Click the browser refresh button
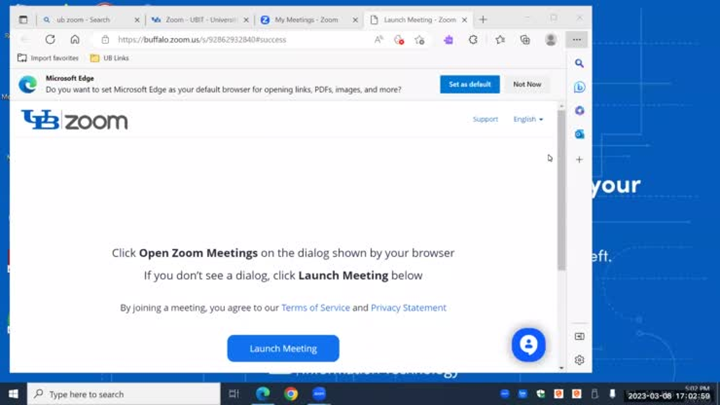The image size is (720, 405). click(x=50, y=40)
